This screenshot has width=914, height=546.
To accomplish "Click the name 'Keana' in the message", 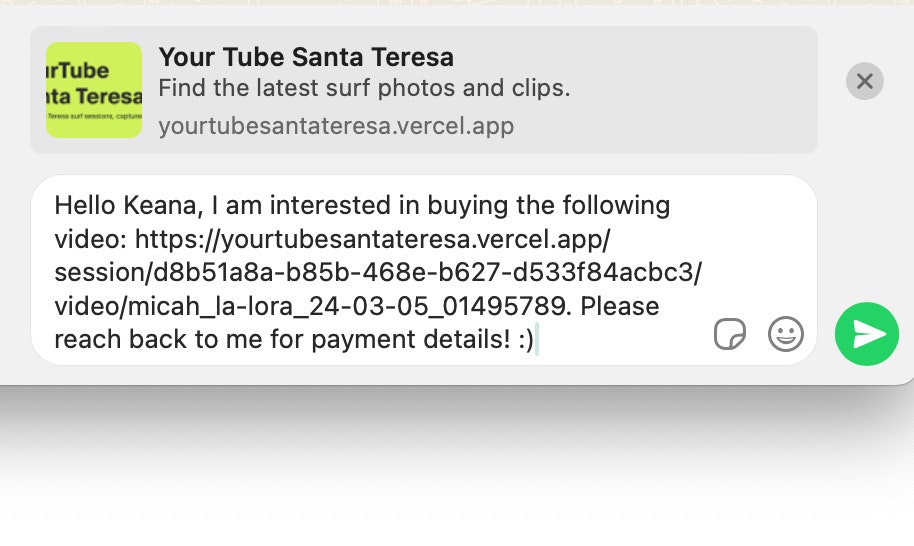I will click(163, 205).
